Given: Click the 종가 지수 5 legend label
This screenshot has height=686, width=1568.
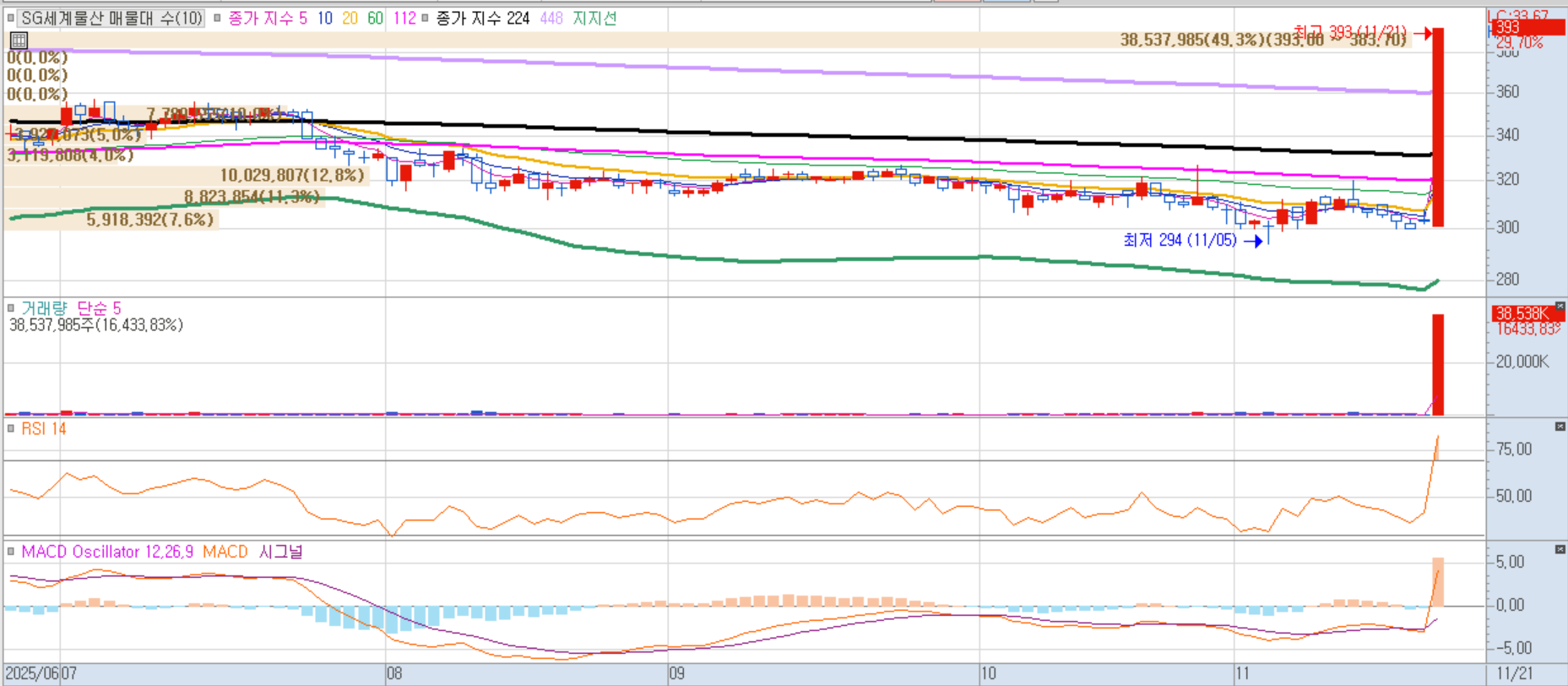Looking at the screenshot, I should tap(268, 18).
